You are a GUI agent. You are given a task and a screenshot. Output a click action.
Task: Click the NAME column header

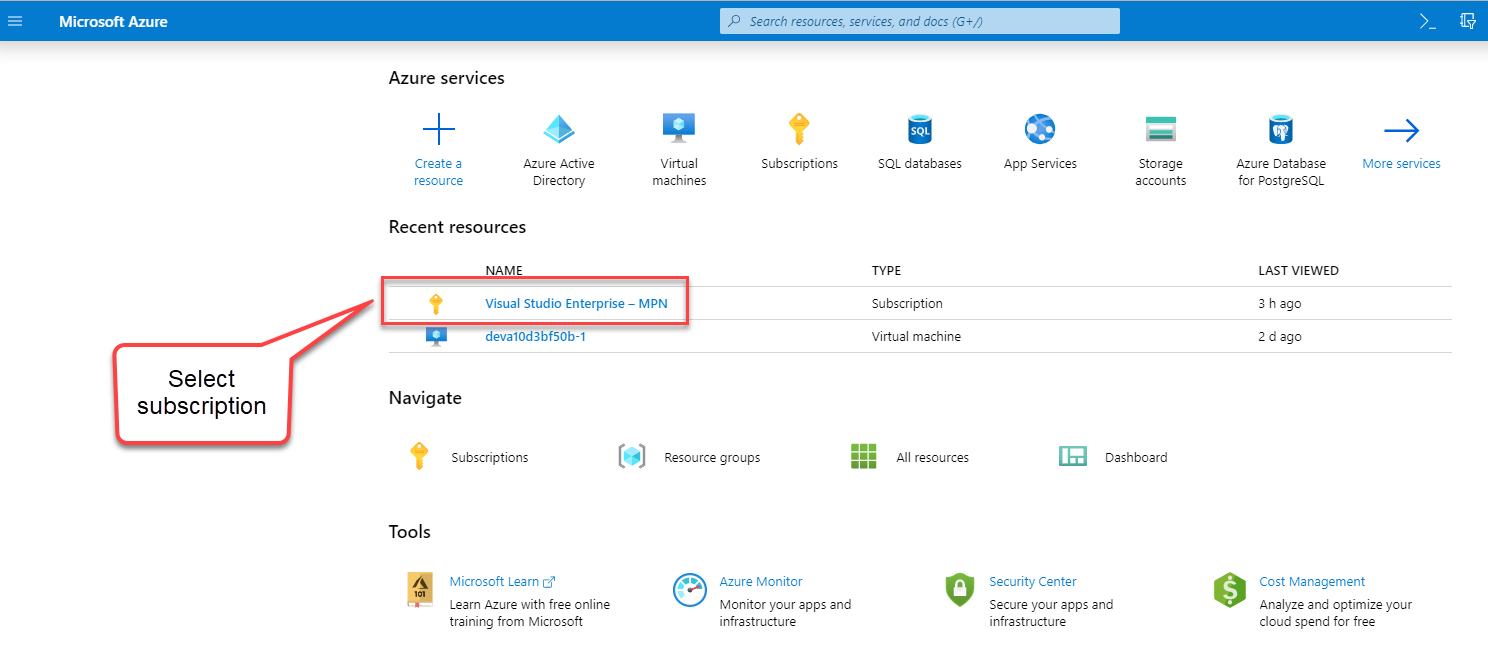coord(504,270)
